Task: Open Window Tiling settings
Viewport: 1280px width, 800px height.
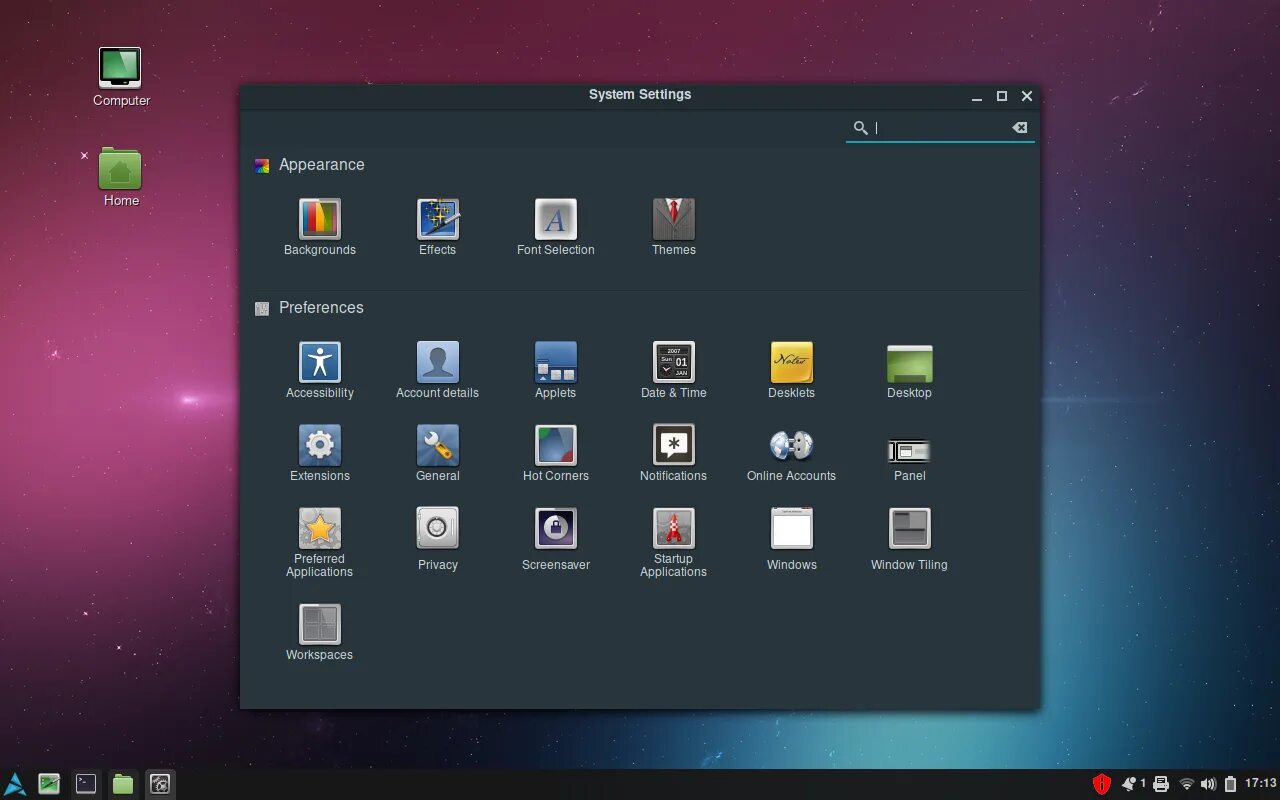Action: pyautogui.click(x=910, y=540)
